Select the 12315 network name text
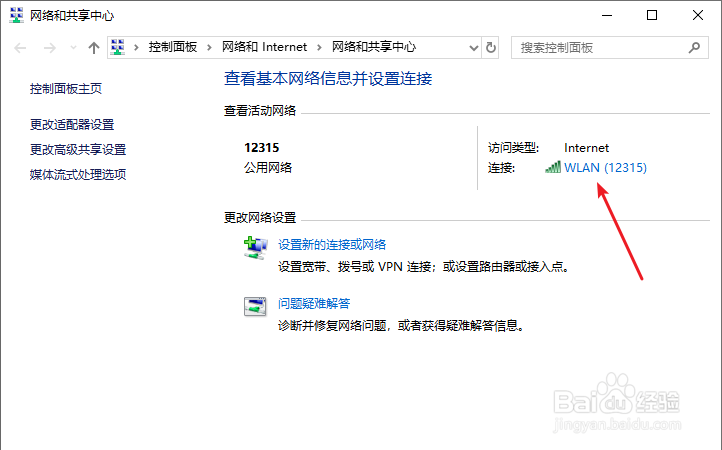 point(262,148)
